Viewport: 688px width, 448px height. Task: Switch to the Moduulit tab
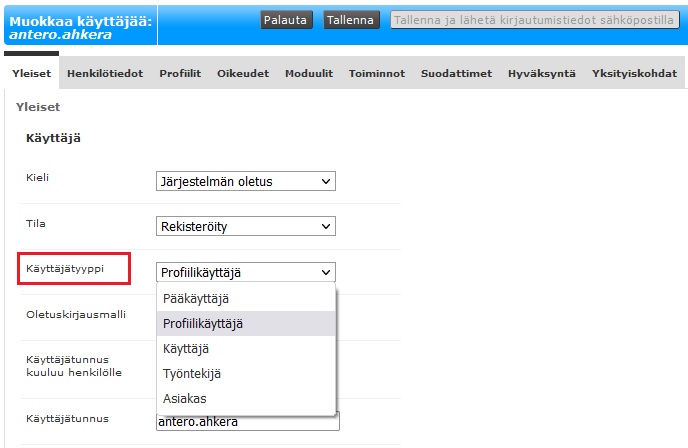(x=309, y=73)
